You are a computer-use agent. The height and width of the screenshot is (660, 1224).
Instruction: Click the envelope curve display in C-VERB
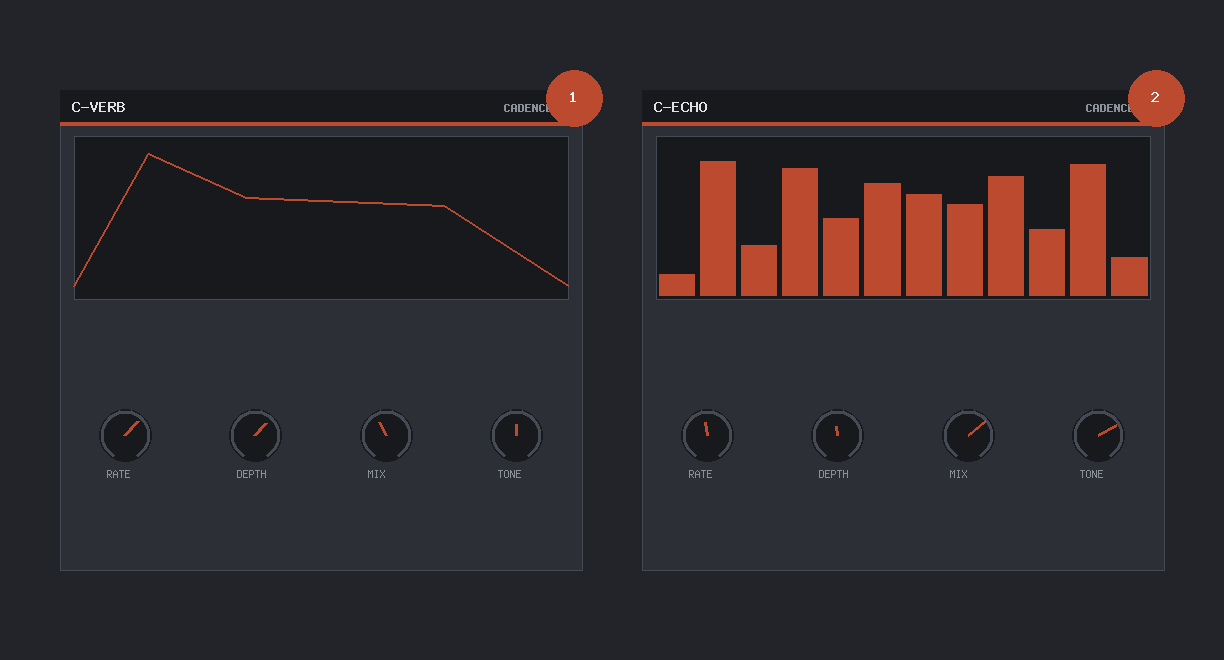(321, 218)
